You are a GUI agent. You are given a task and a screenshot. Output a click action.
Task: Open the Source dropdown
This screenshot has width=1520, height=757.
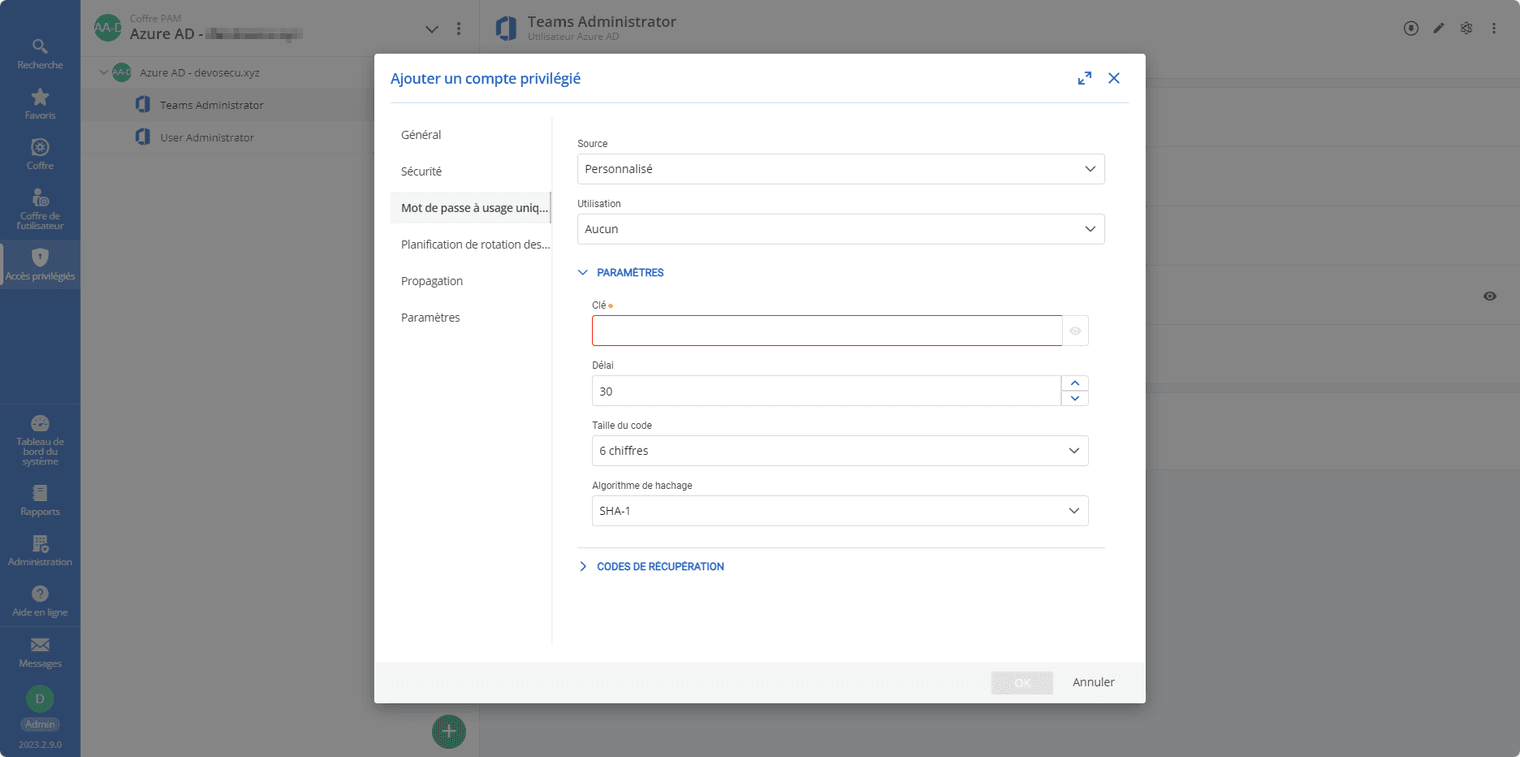tap(840, 169)
